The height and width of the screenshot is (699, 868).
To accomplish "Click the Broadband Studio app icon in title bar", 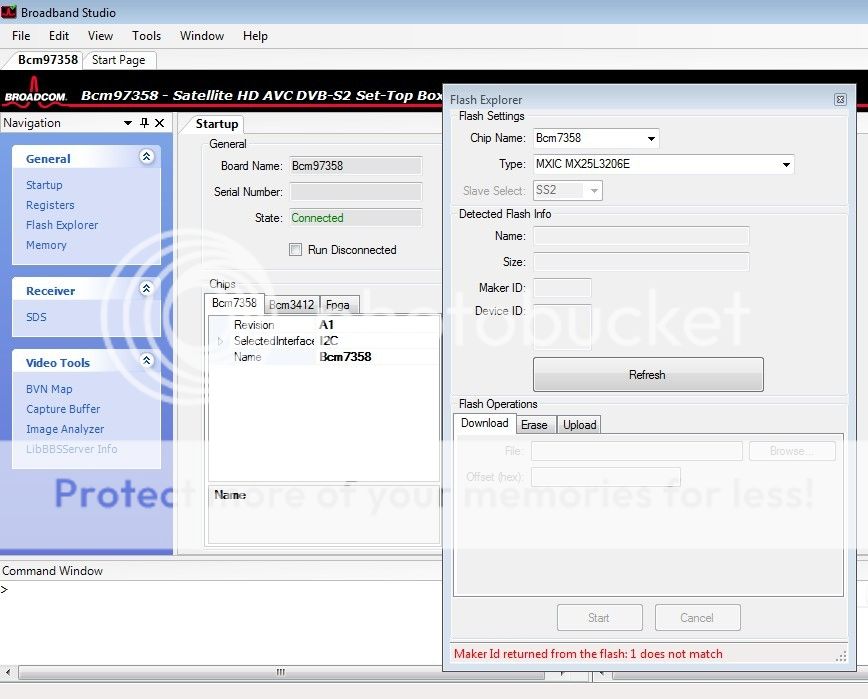I will tap(9, 11).
